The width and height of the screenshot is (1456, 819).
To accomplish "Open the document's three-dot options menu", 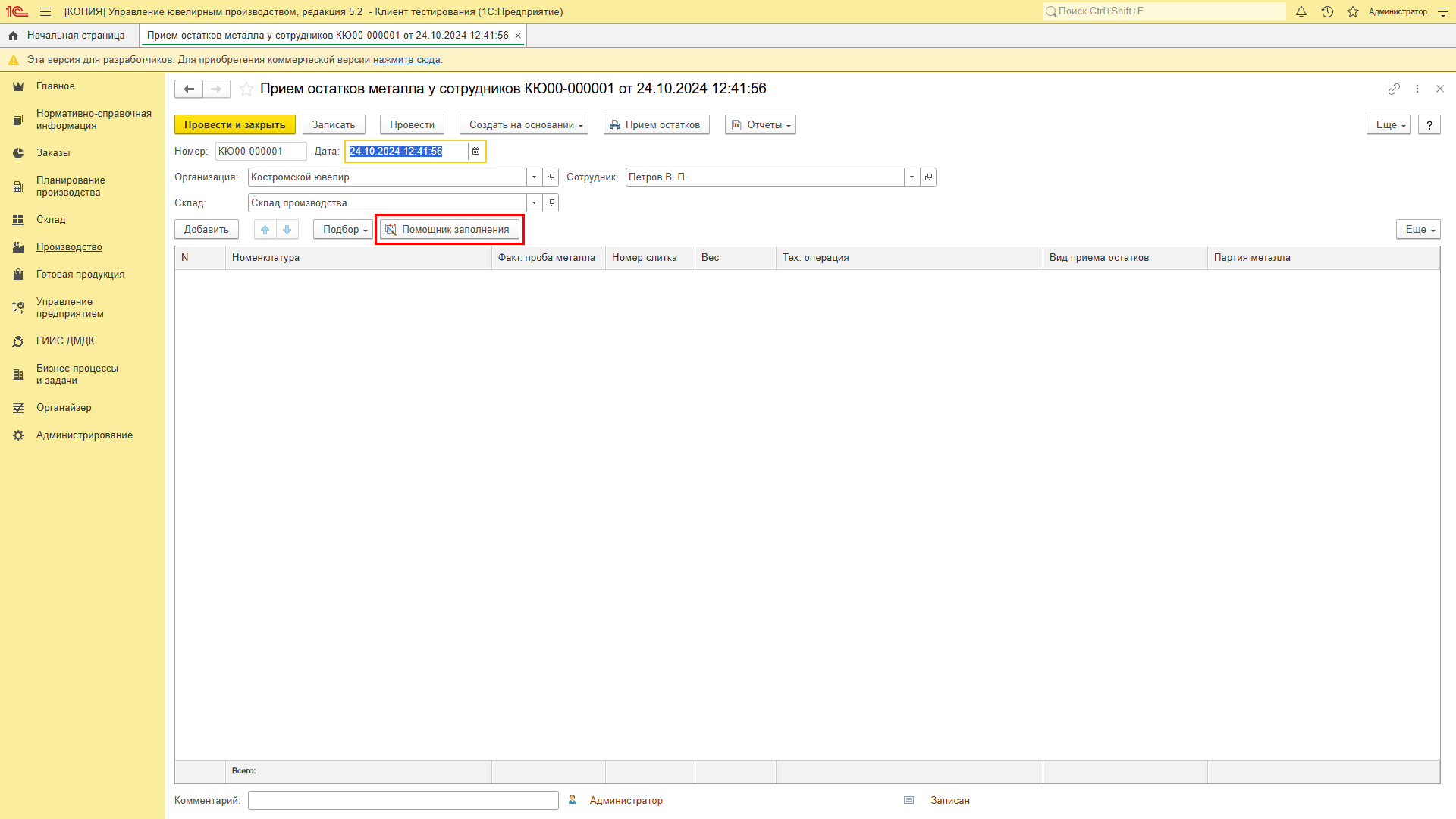I will [1417, 89].
